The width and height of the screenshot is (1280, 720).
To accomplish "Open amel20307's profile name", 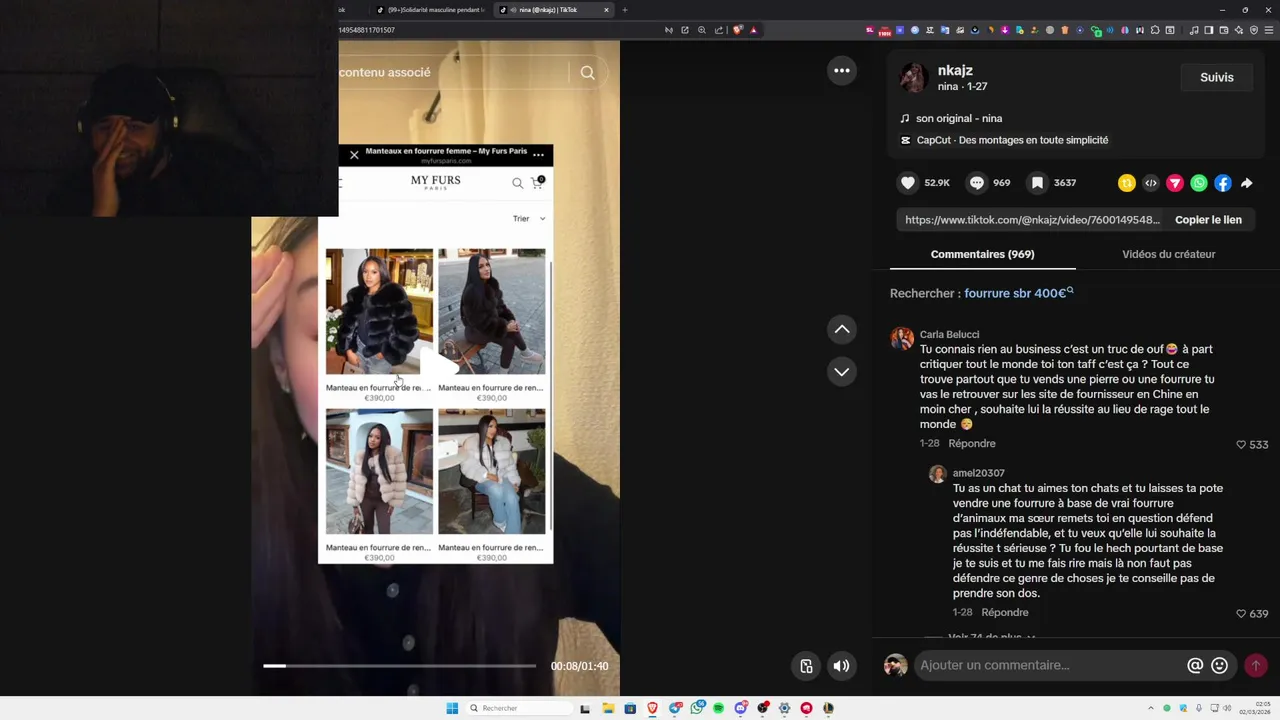I will (x=978, y=473).
